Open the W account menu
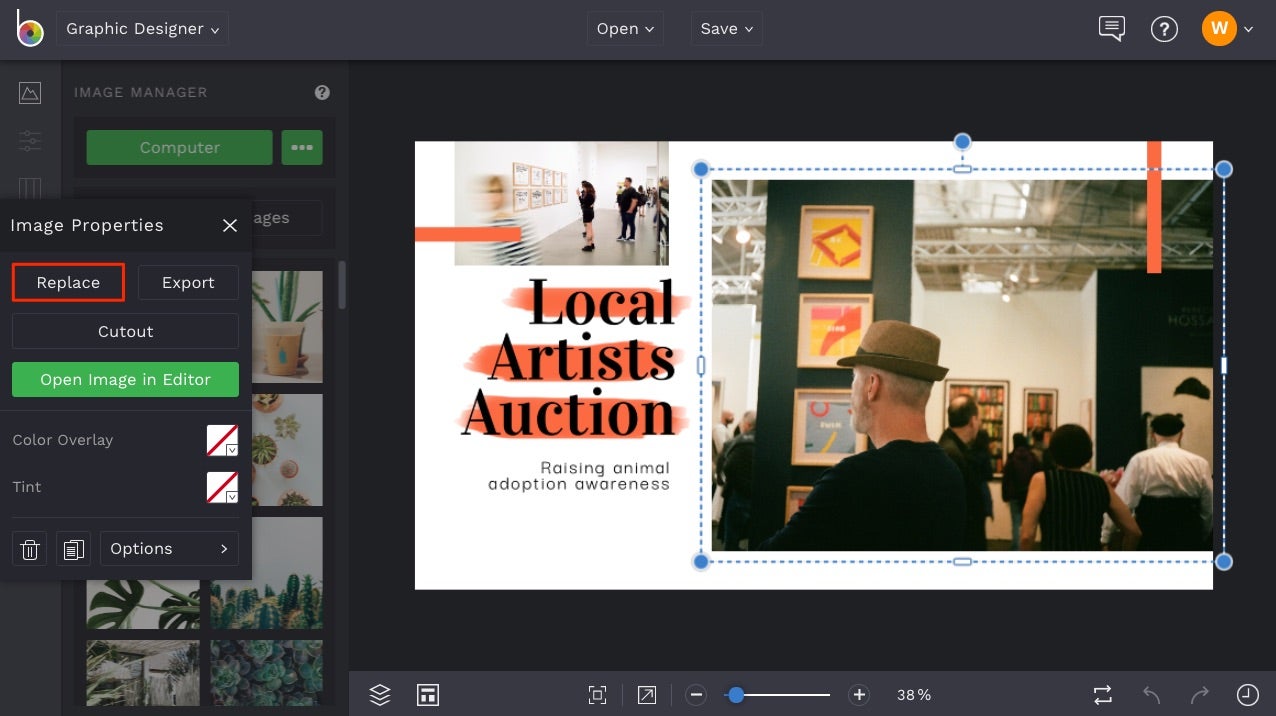The width and height of the screenshot is (1276, 716). (x=1228, y=28)
